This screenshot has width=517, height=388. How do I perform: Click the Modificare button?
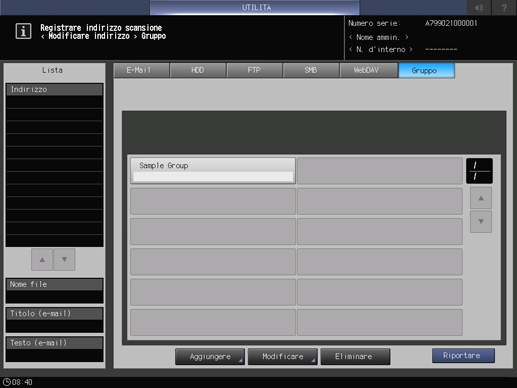[283, 357]
